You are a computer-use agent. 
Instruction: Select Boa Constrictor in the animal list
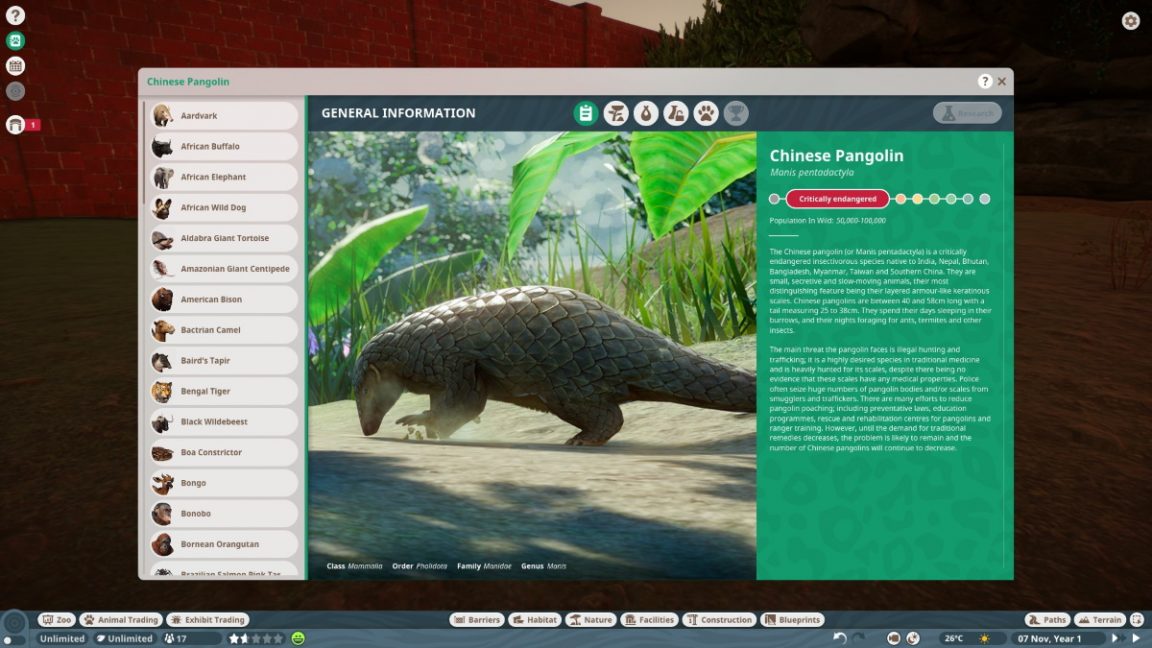[223, 453]
